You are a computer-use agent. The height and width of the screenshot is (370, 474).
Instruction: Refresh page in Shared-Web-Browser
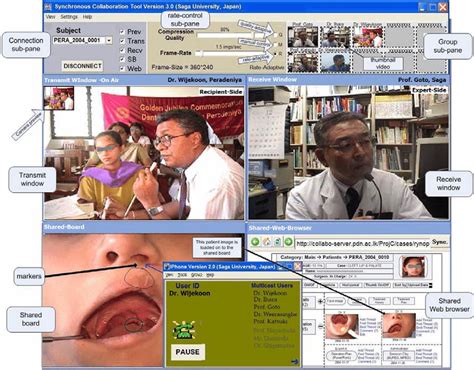click(277, 242)
